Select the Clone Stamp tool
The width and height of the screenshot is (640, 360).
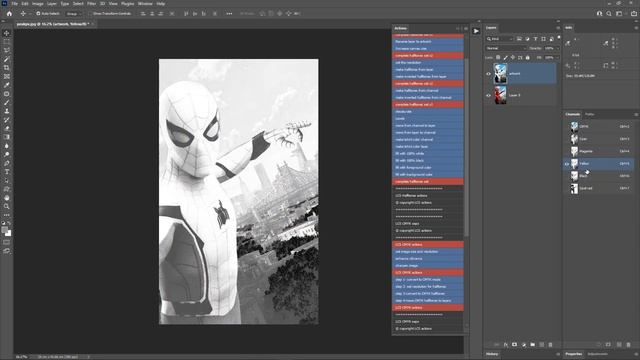tap(7, 111)
